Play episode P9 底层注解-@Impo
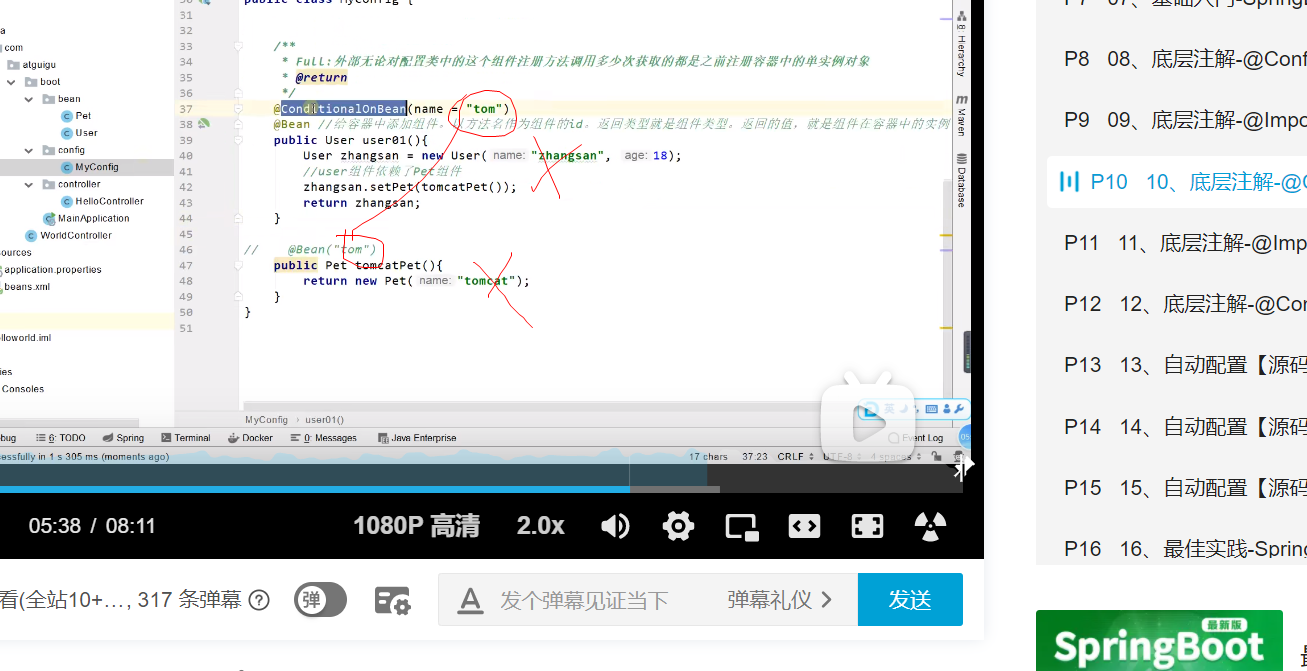Screen dimensions: 1307x671 pyautogui.click(x=1184, y=120)
